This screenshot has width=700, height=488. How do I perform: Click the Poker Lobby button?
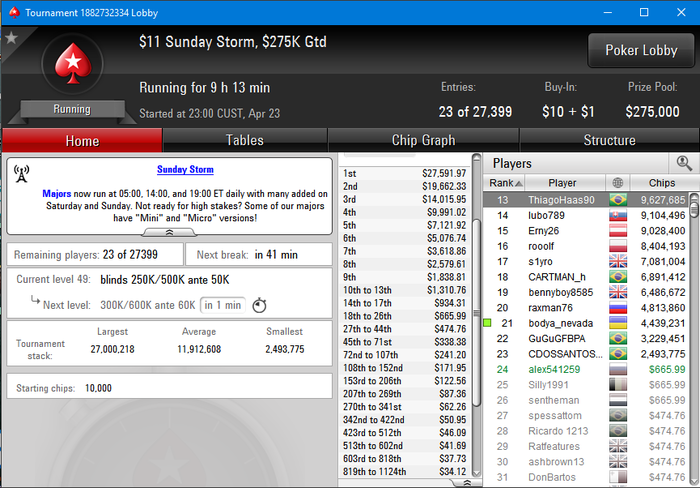[641, 50]
